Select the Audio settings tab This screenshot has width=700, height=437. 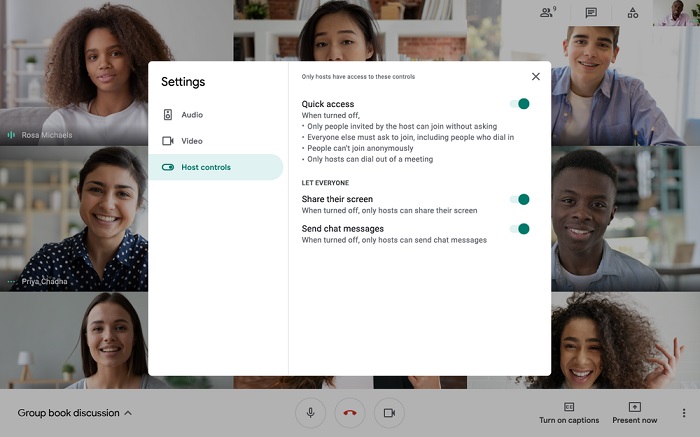tap(191, 115)
